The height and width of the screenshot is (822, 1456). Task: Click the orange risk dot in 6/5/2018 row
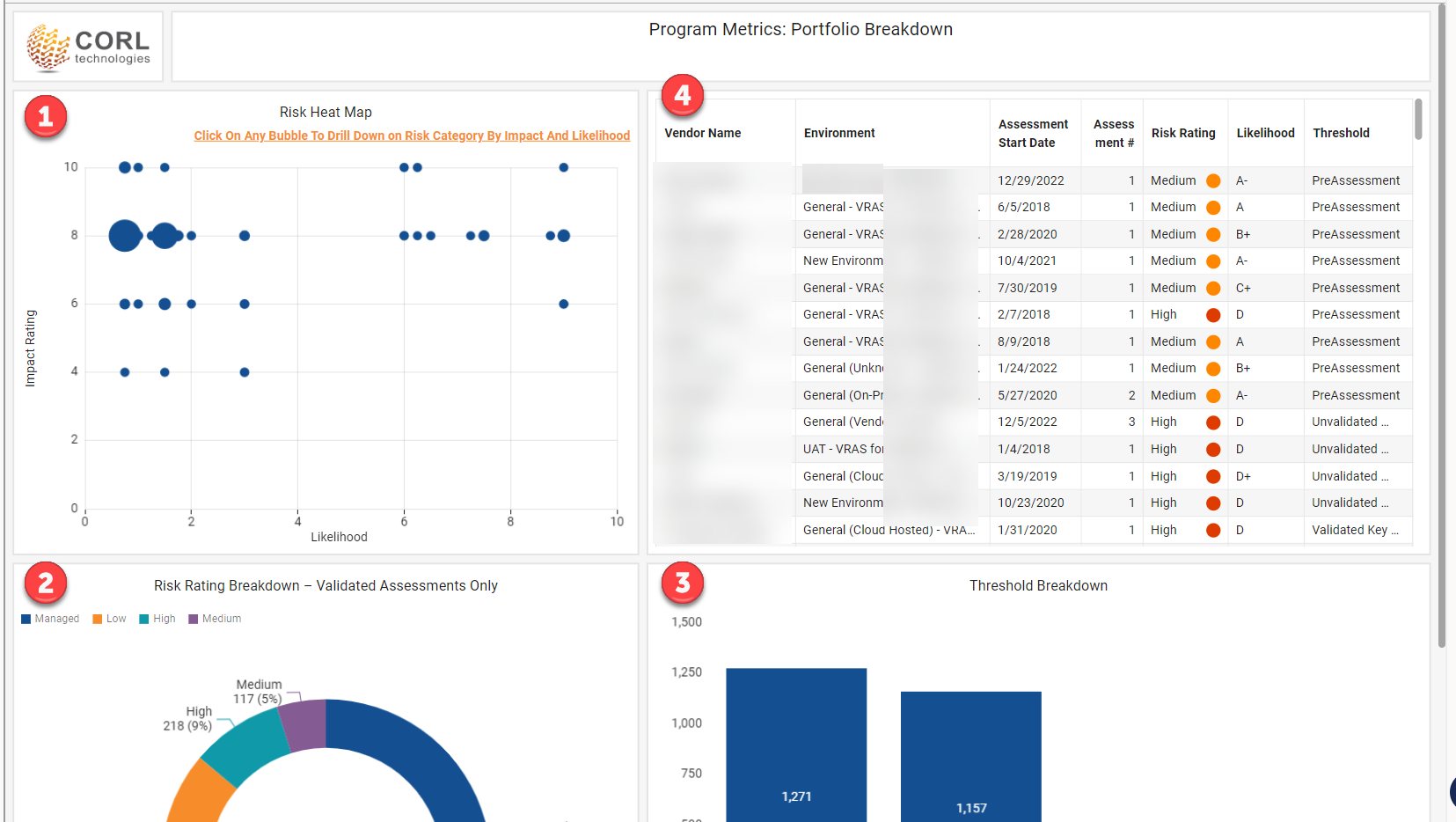pyautogui.click(x=1213, y=208)
